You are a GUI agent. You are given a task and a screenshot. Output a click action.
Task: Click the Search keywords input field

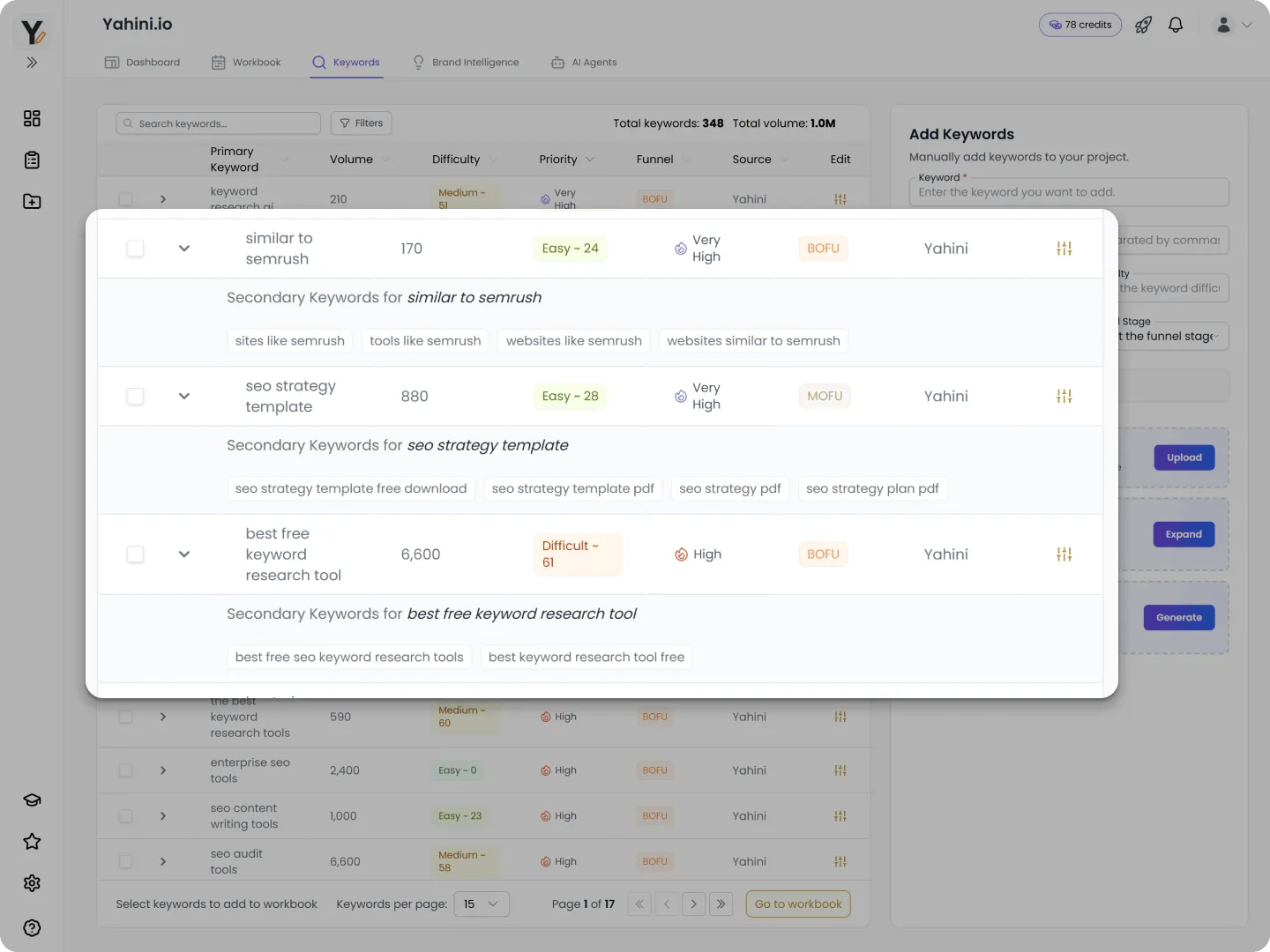(217, 123)
